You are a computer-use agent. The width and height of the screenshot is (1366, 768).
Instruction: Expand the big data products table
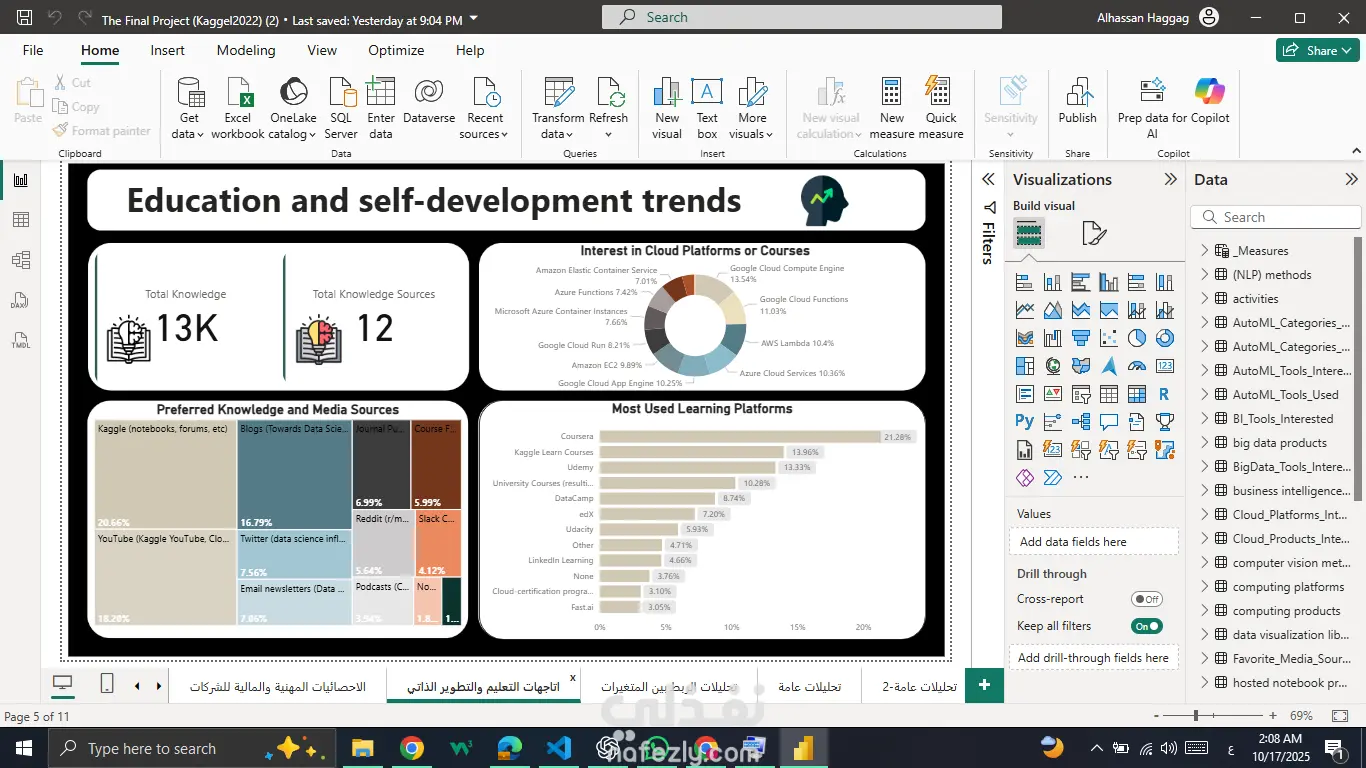[1205, 443]
